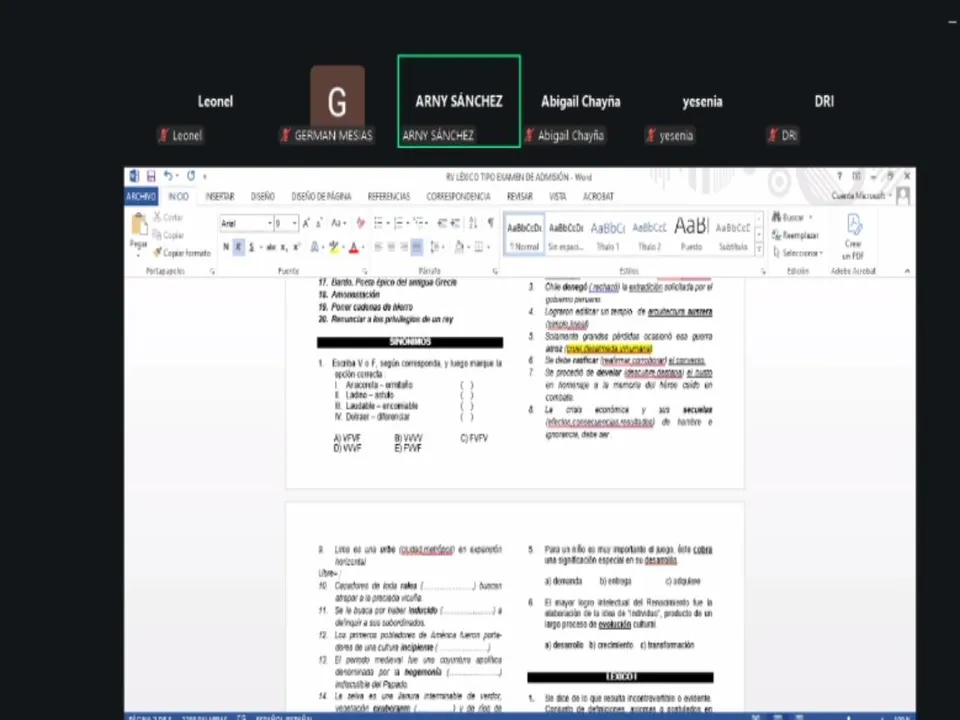Activate the Copiar formato brush
The image size is (960, 720).
182,253
